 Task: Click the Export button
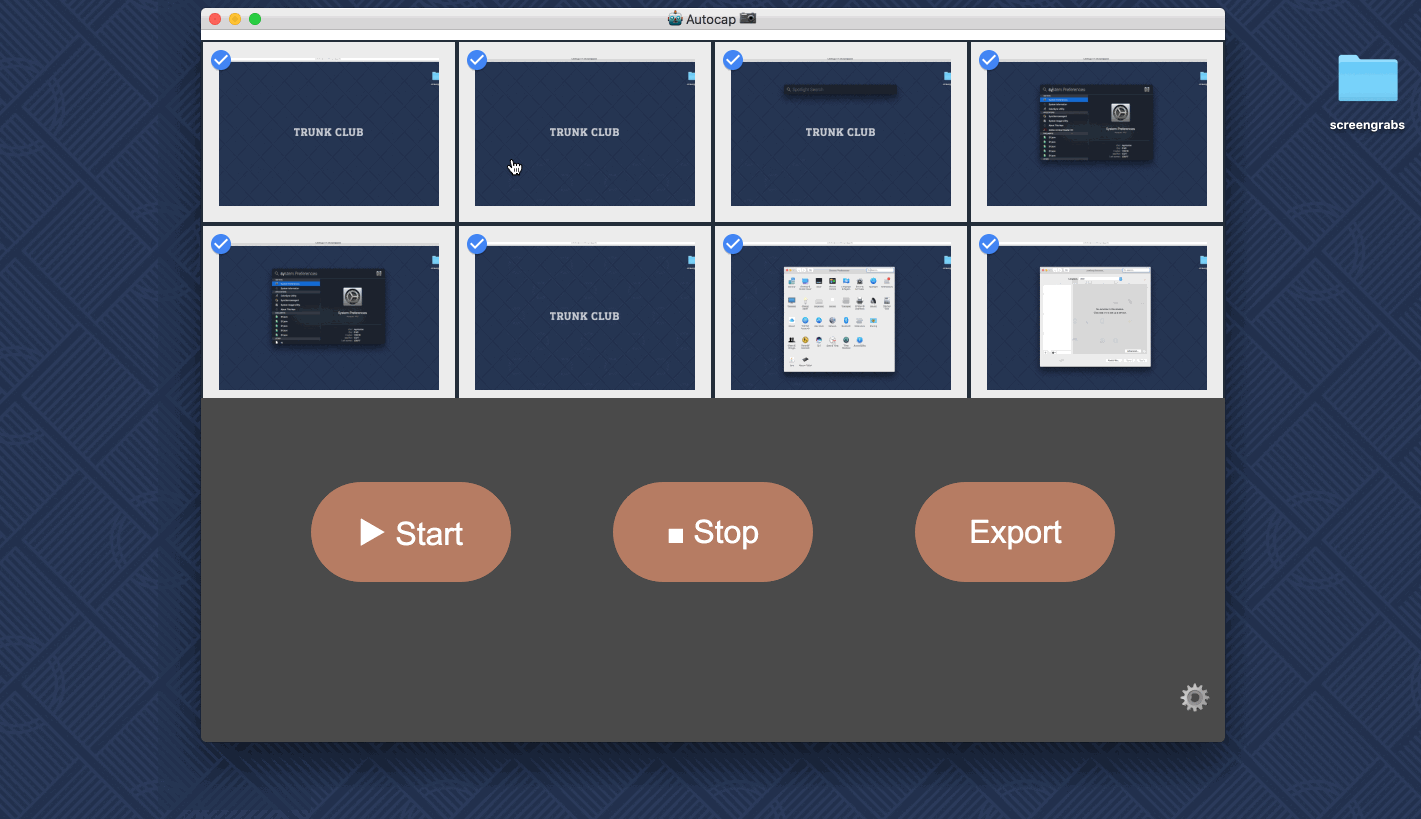coord(1015,532)
